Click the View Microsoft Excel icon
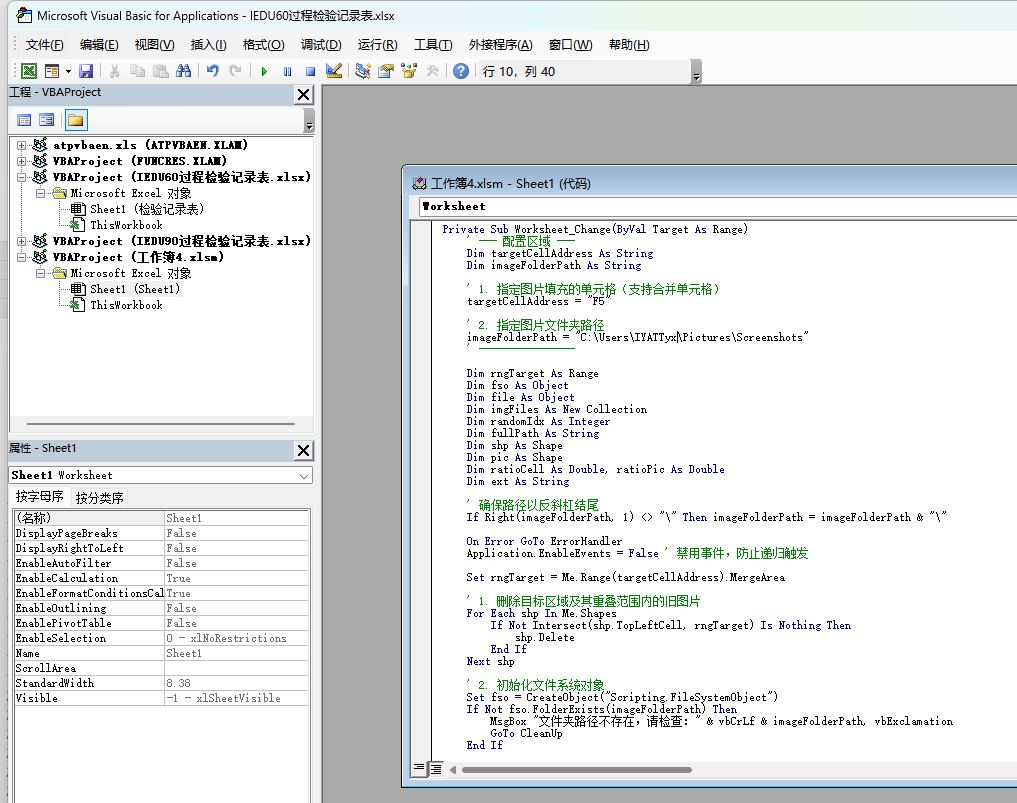The width and height of the screenshot is (1017, 803). (x=29, y=71)
